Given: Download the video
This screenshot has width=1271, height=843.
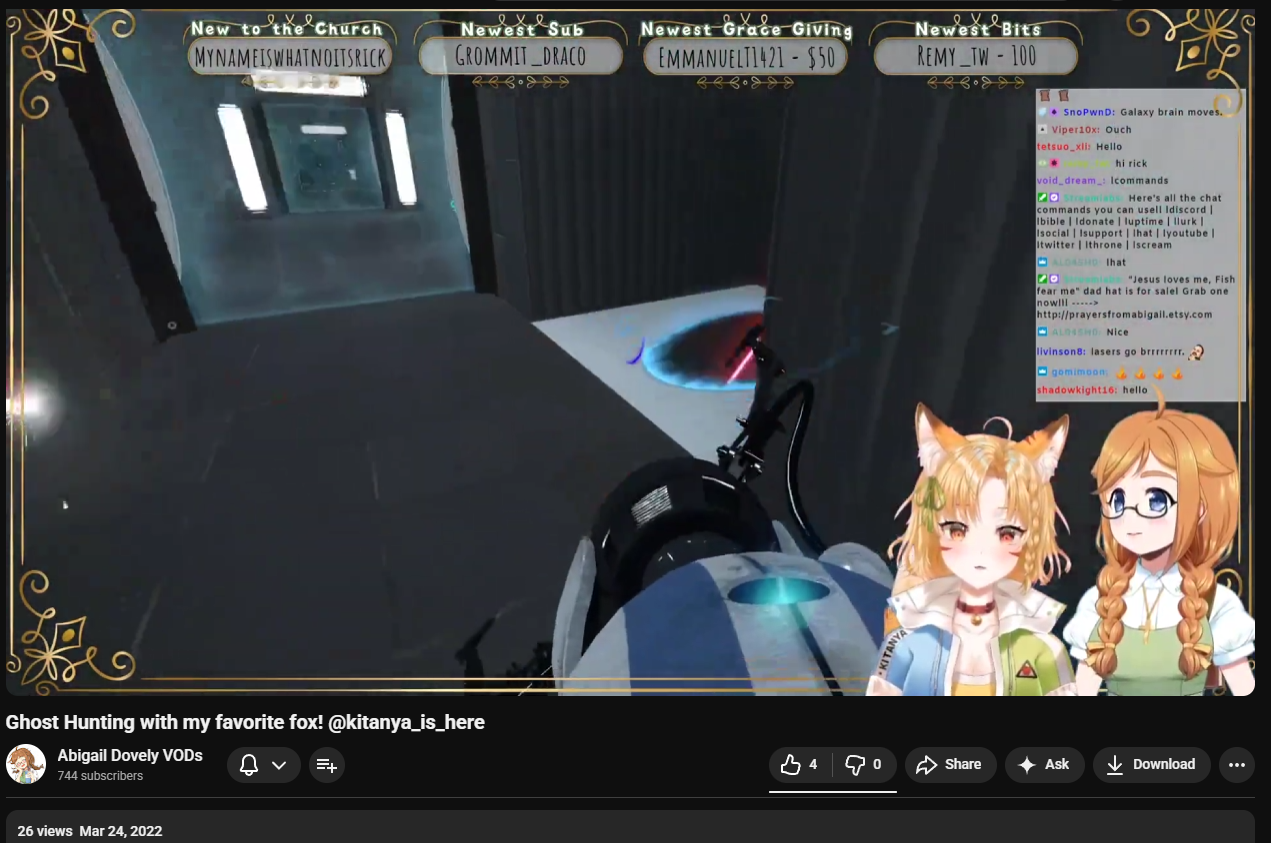Looking at the screenshot, I should point(1151,765).
